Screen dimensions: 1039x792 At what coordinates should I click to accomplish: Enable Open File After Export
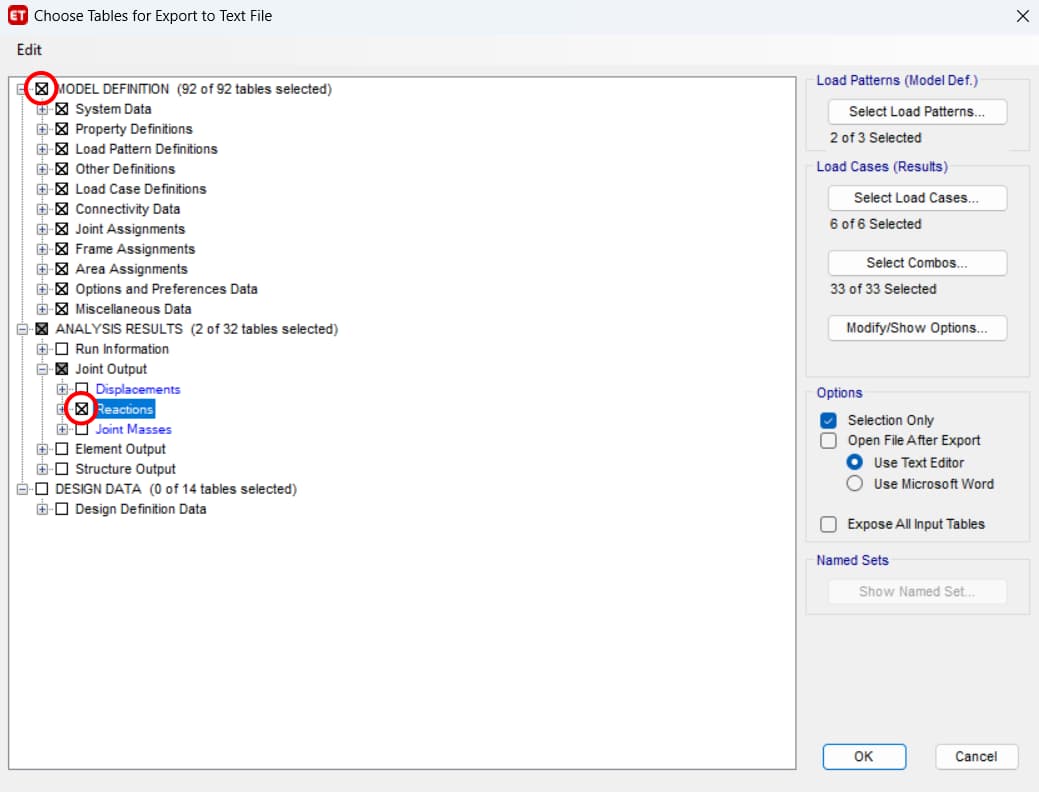[828, 440]
